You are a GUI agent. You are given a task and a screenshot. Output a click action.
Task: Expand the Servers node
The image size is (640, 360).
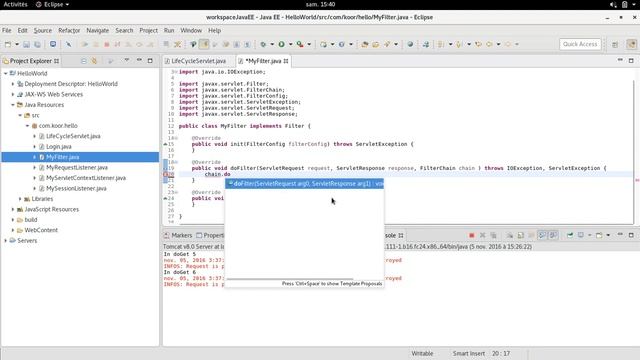(x=6, y=241)
